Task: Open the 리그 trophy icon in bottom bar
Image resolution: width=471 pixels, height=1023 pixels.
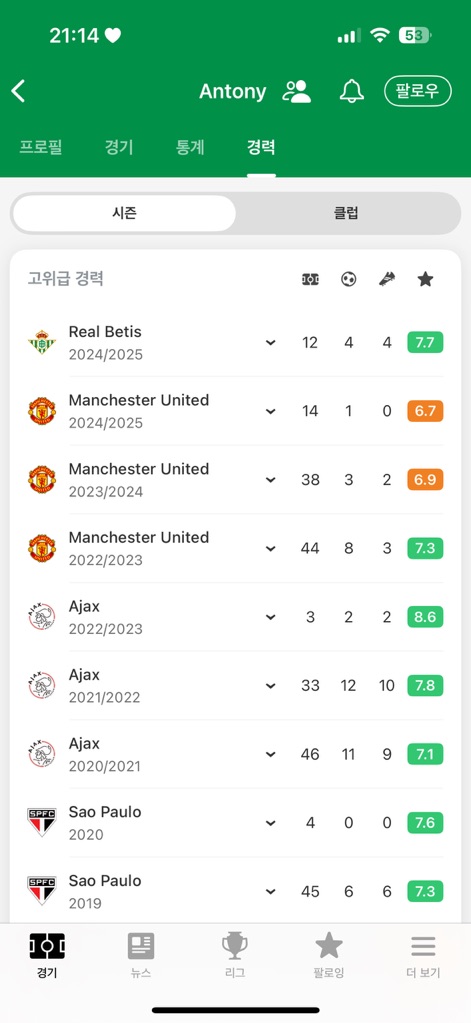Action: [235, 946]
